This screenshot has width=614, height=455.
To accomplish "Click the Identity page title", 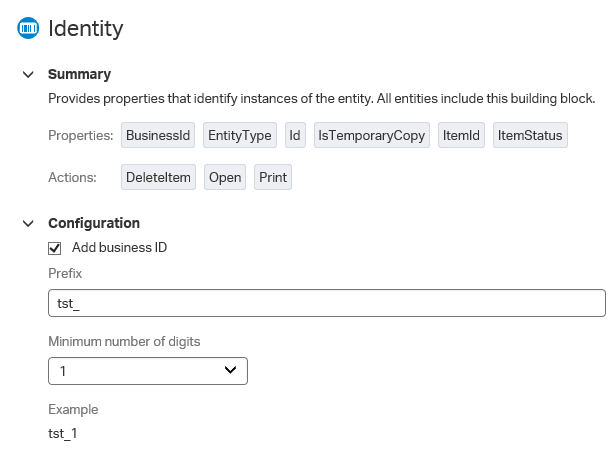I will coord(86,29).
